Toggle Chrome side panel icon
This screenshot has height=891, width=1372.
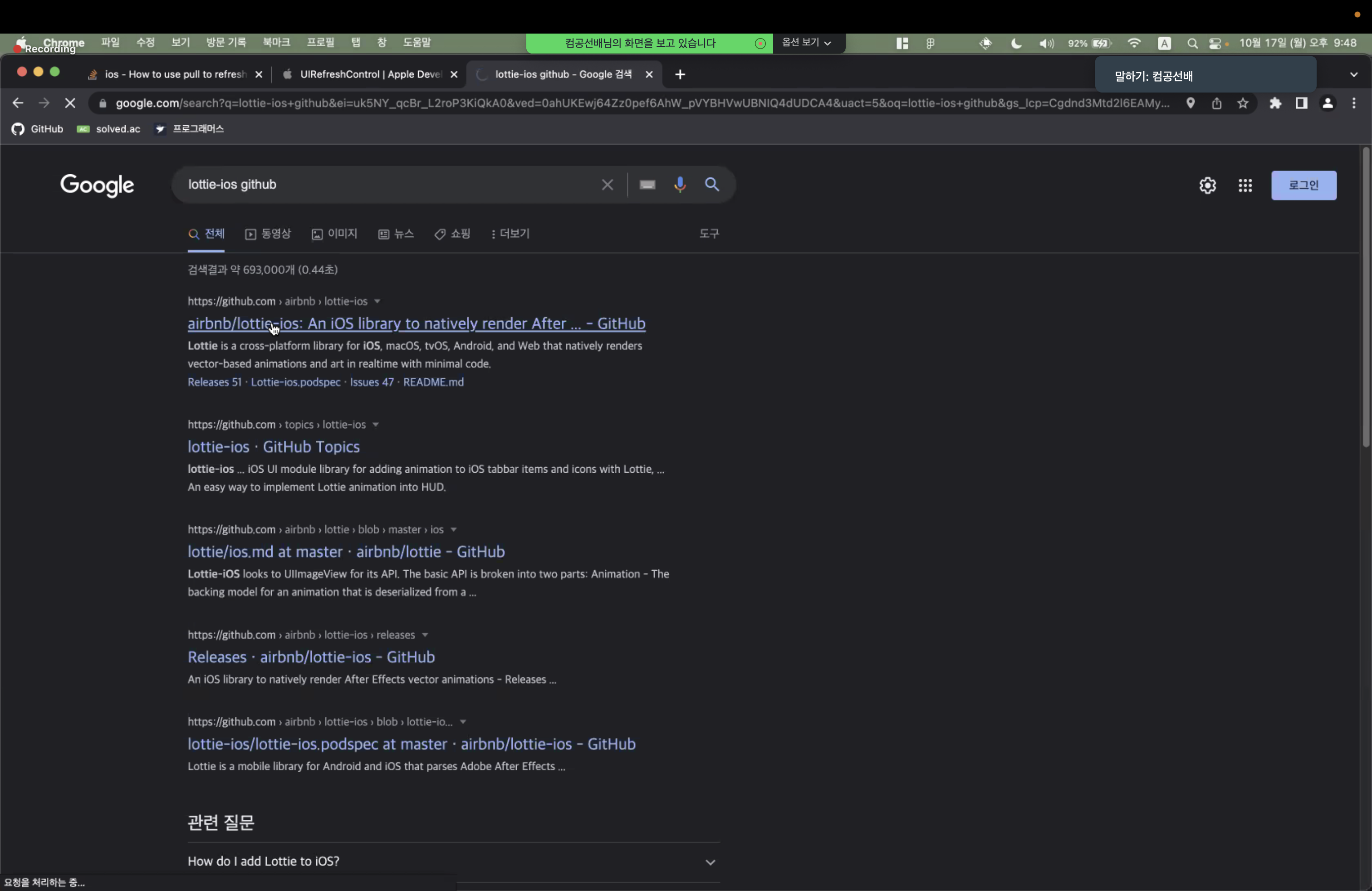[x=1301, y=103]
